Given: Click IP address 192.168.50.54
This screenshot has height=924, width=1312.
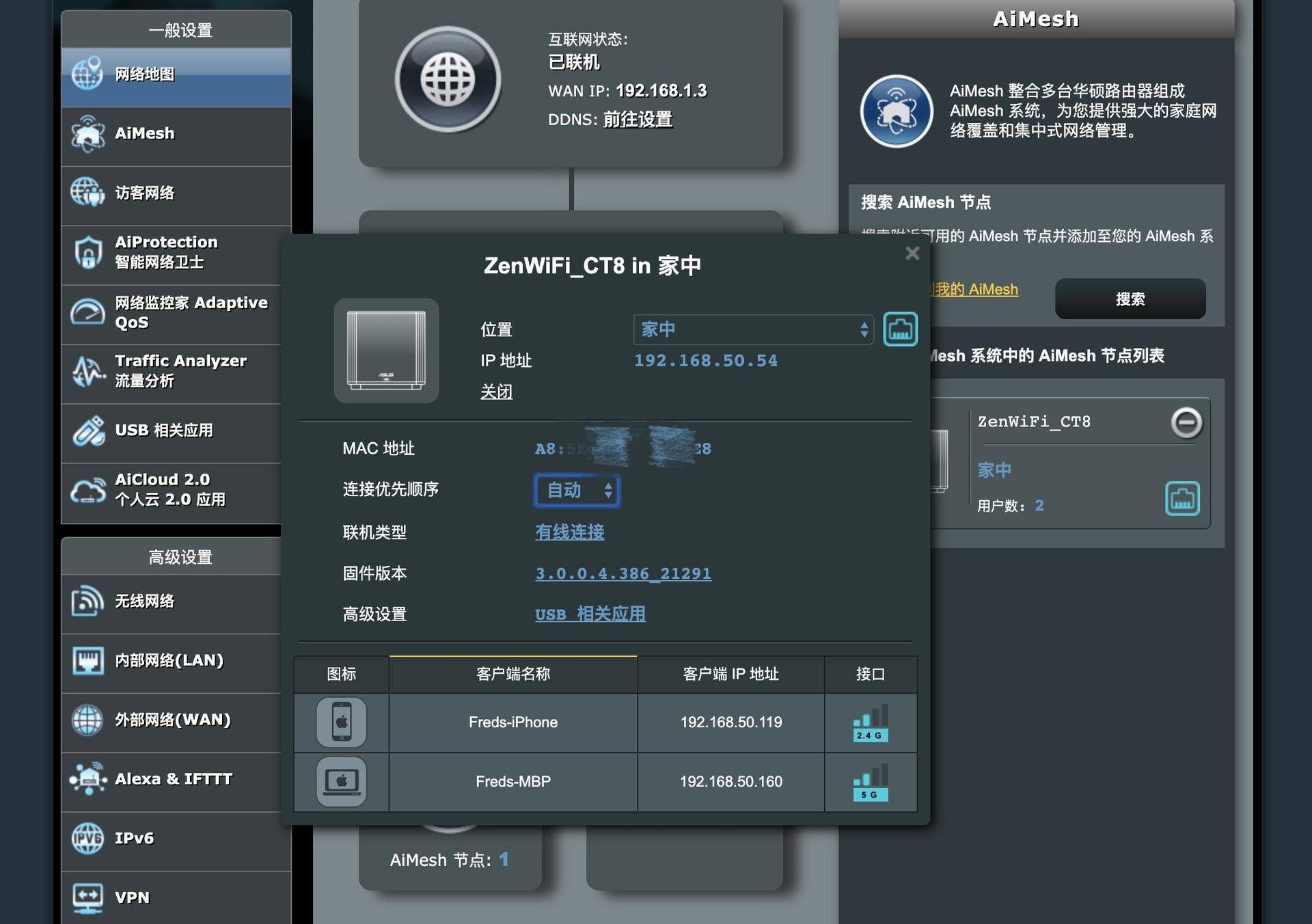Looking at the screenshot, I should tap(706, 361).
